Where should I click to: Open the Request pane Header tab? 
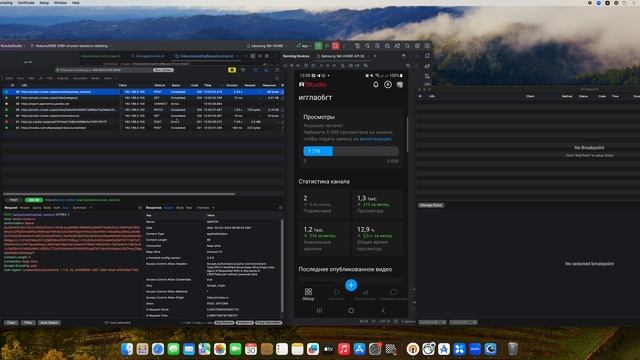[x=25, y=208]
